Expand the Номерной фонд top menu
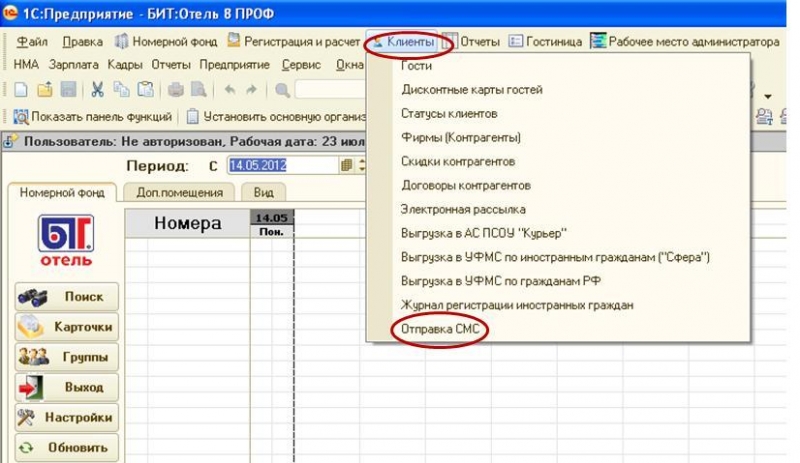The width and height of the screenshot is (800, 463). coord(166,42)
